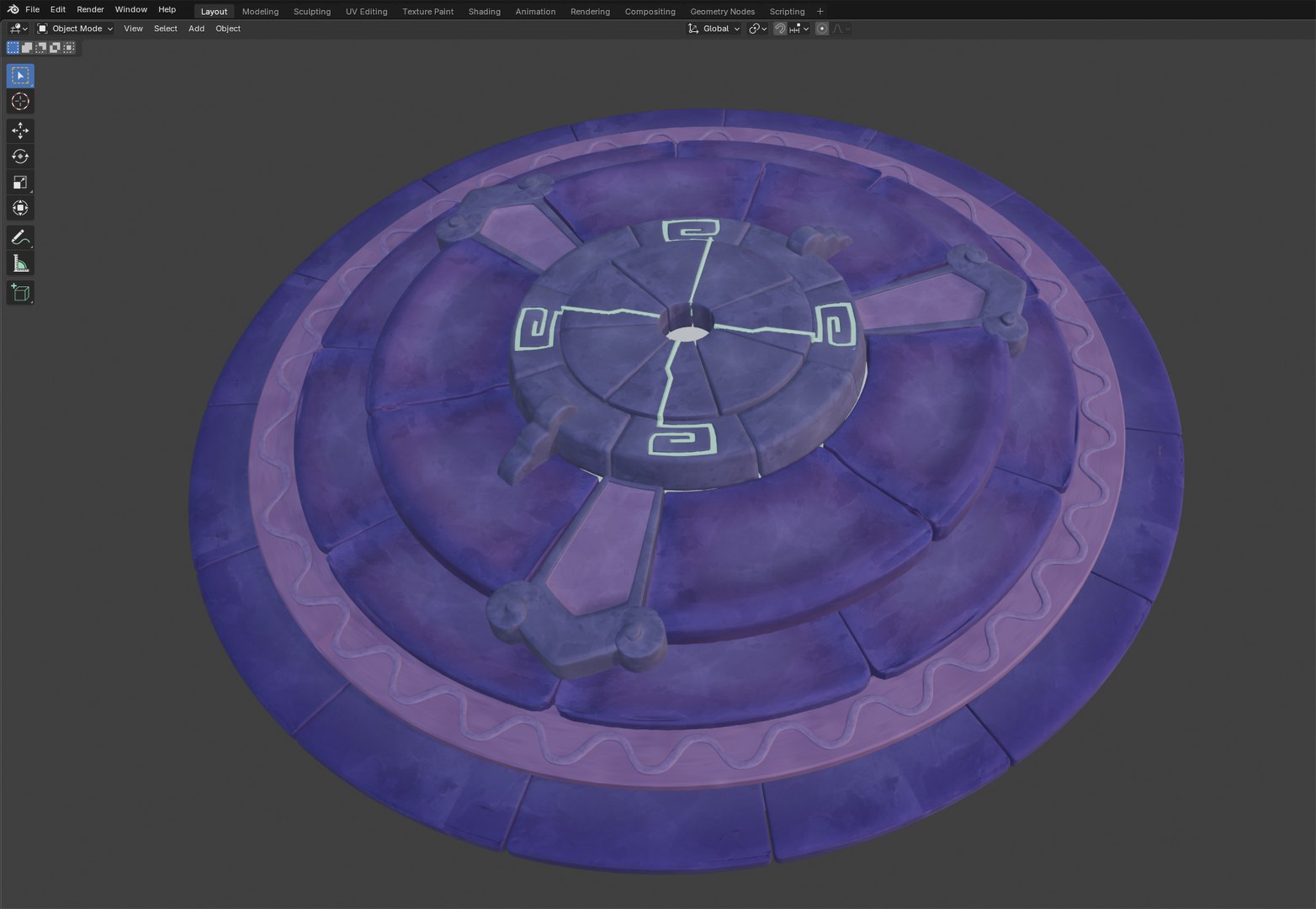Open the Edit menu
The image size is (1316, 909).
[x=58, y=9]
